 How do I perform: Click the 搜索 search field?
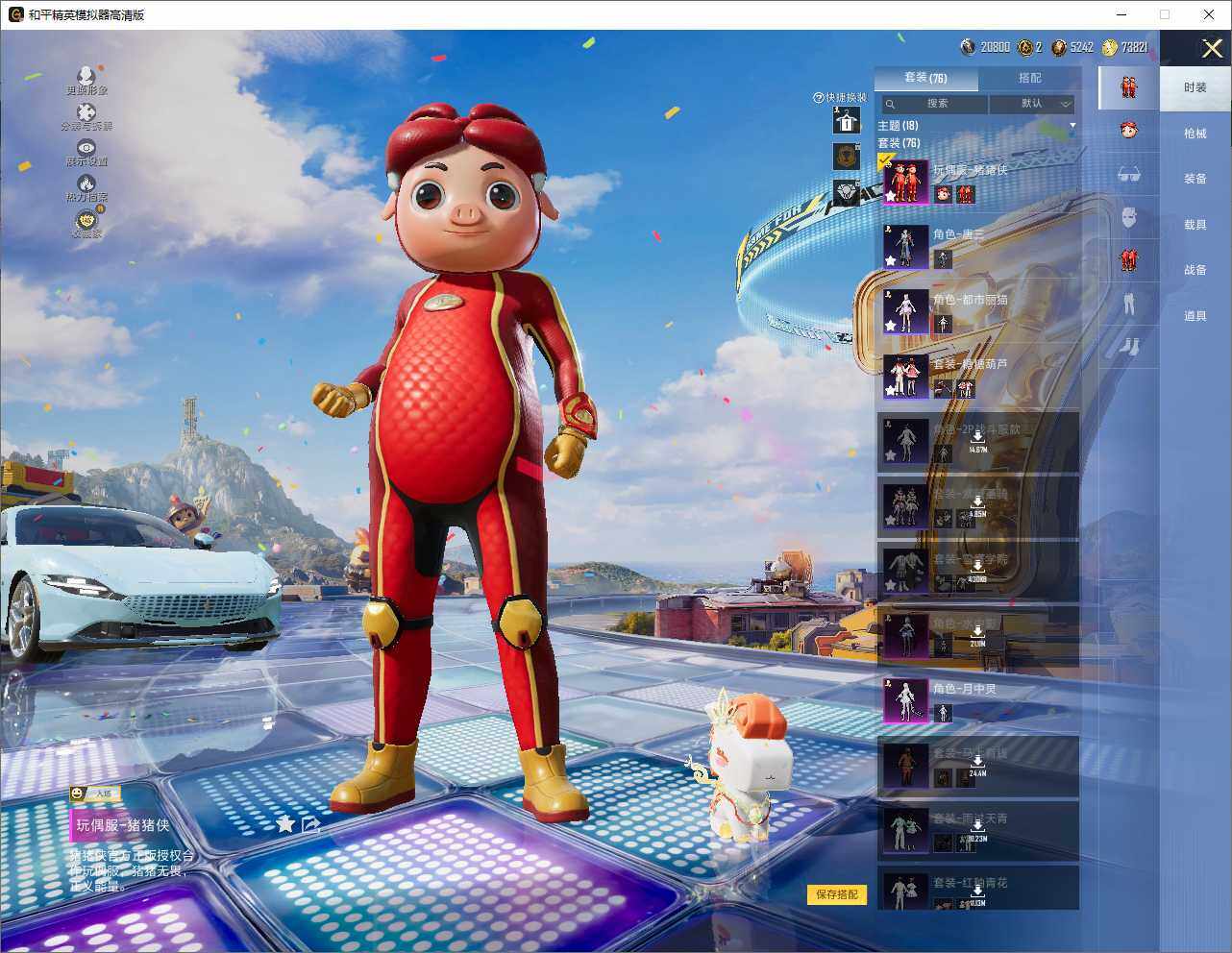coord(933,104)
